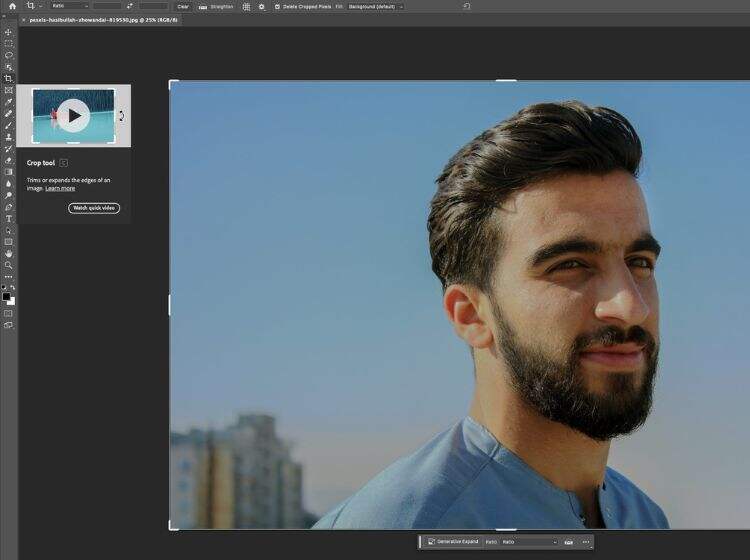Screen dimensions: 750x560
Task: Open the Ratio dropdown in contextual task bar
Action: click(529, 542)
